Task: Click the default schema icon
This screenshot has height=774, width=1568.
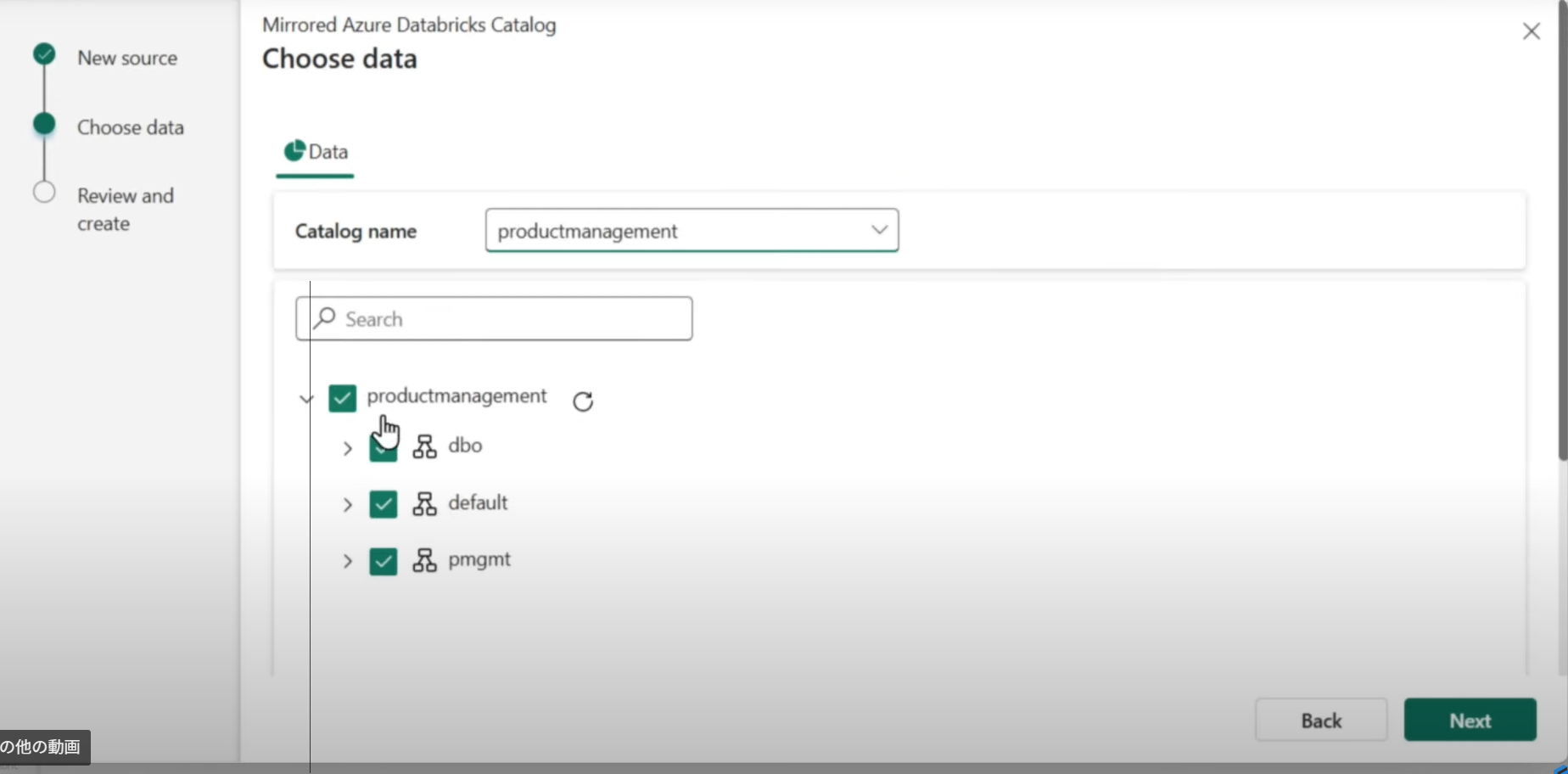Action: pyautogui.click(x=424, y=504)
